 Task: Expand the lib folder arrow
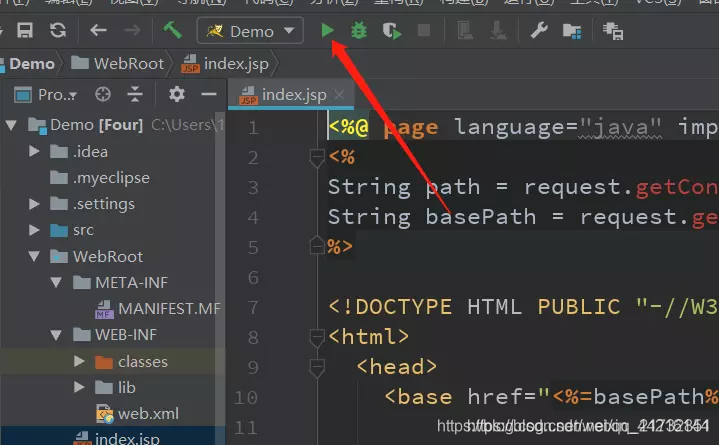(x=79, y=387)
